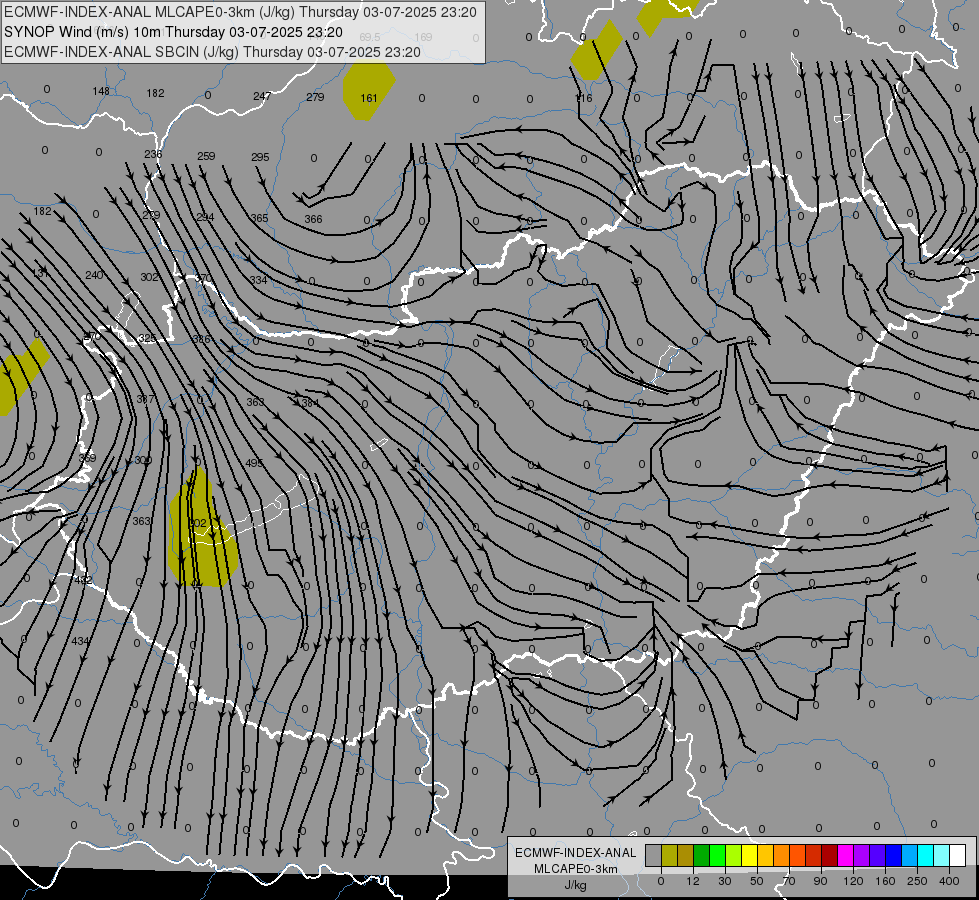Click the legend unit 'J/kg'
Screen dimensions: 979x900
[x=575, y=885]
